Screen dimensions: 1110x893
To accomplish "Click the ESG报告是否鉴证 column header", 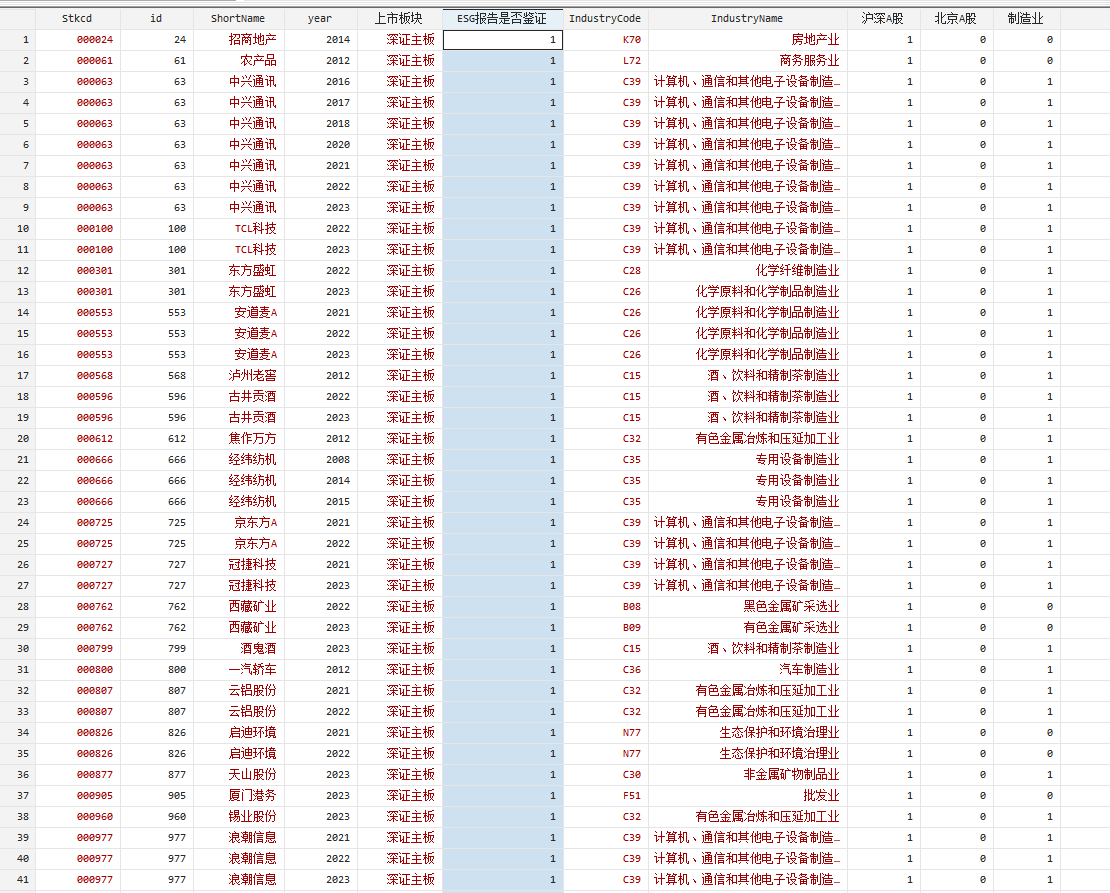I will tap(502, 18).
